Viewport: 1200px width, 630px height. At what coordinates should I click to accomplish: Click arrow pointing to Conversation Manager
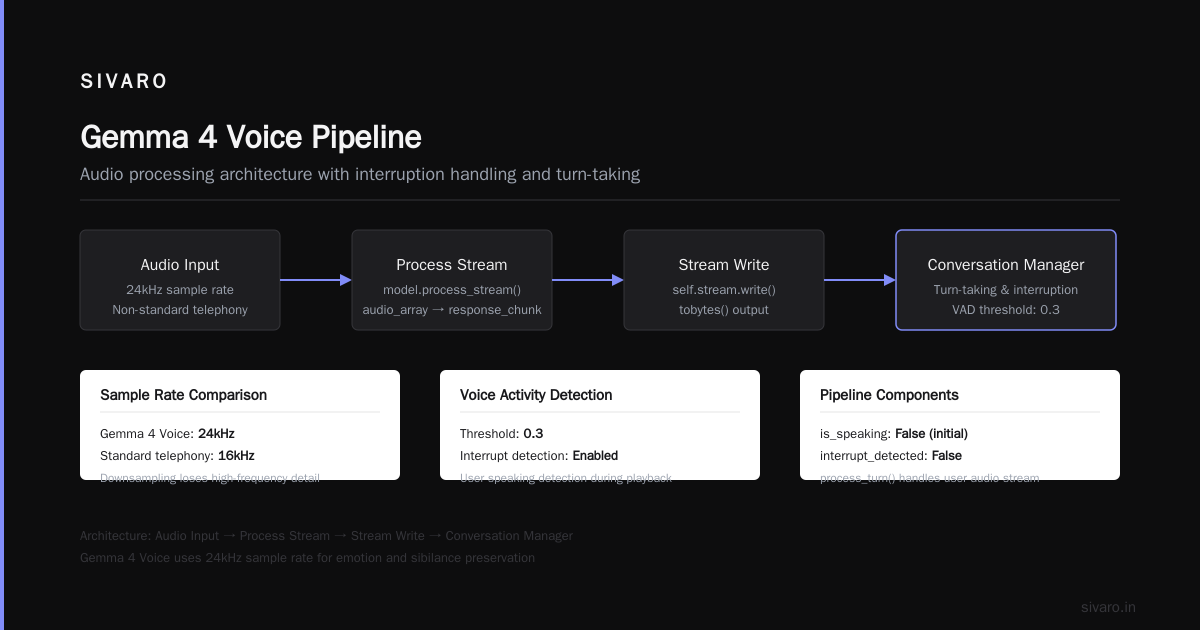860,280
